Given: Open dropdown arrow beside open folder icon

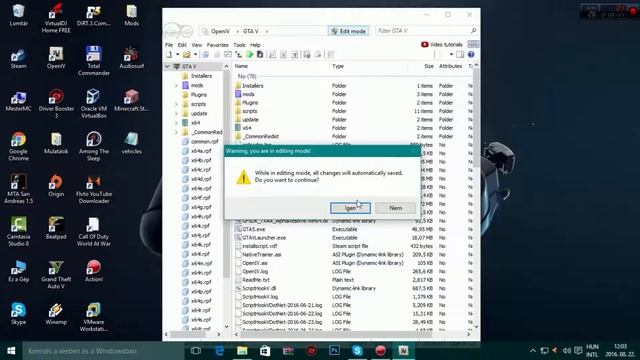Looking at the screenshot, I should coord(195,55).
